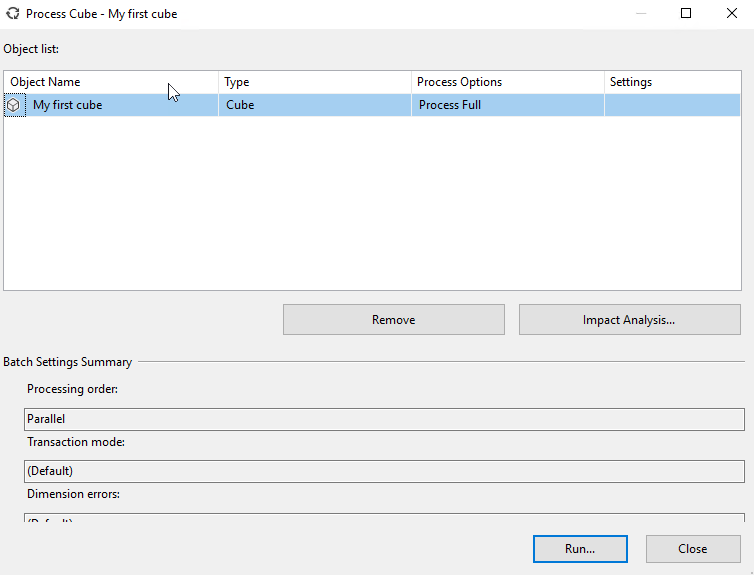
Task: Click the Parallel processing order field
Action: 384,419
